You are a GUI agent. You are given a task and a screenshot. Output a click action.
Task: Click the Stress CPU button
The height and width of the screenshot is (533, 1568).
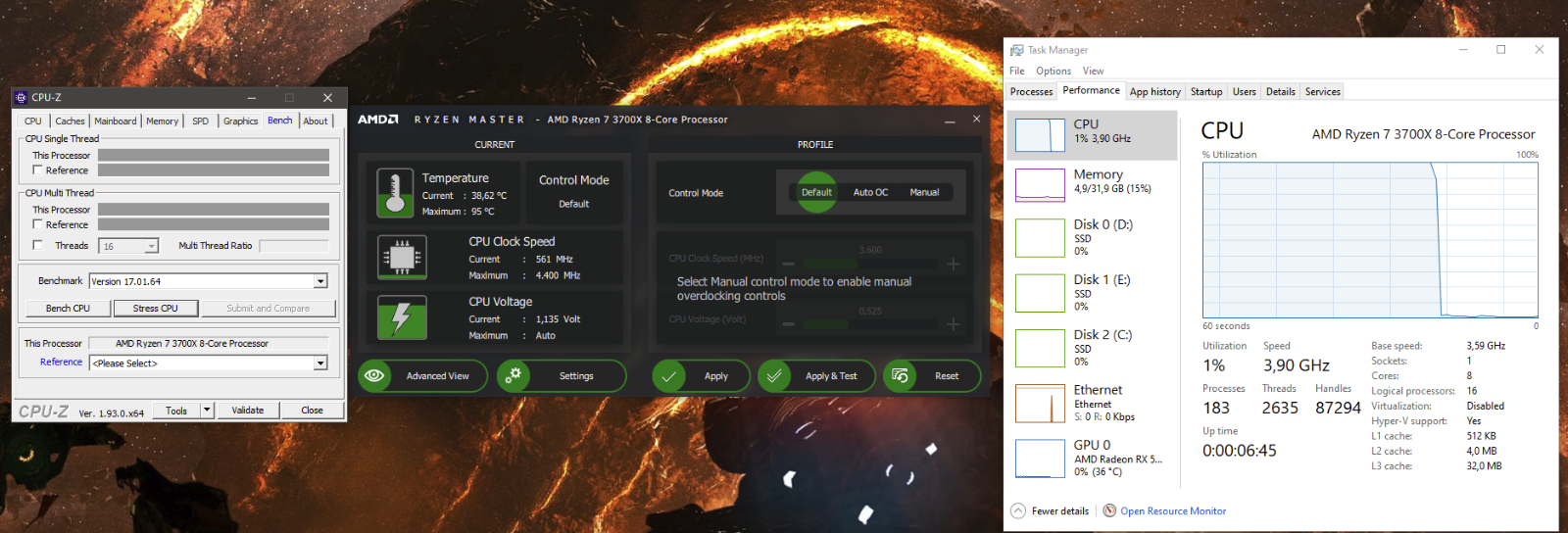(156, 308)
